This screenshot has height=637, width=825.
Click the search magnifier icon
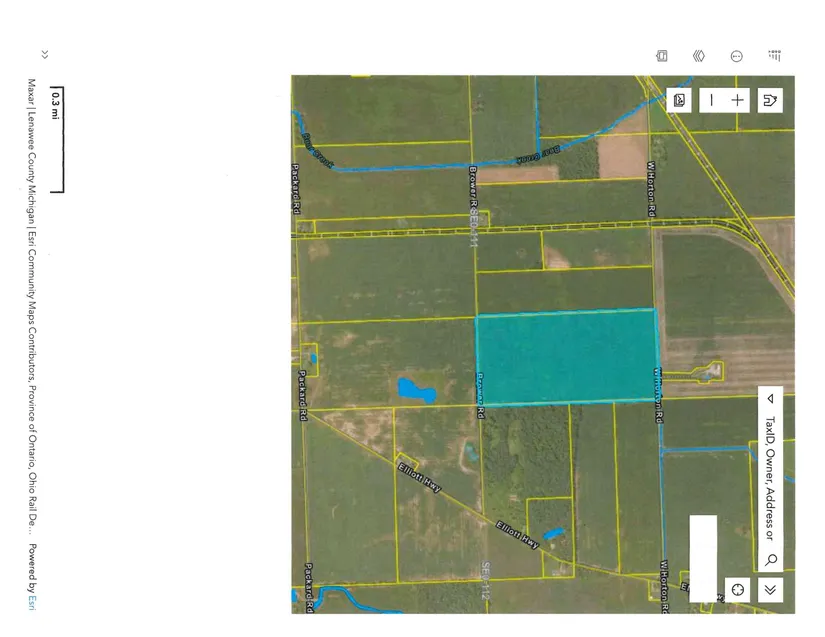[x=771, y=559]
